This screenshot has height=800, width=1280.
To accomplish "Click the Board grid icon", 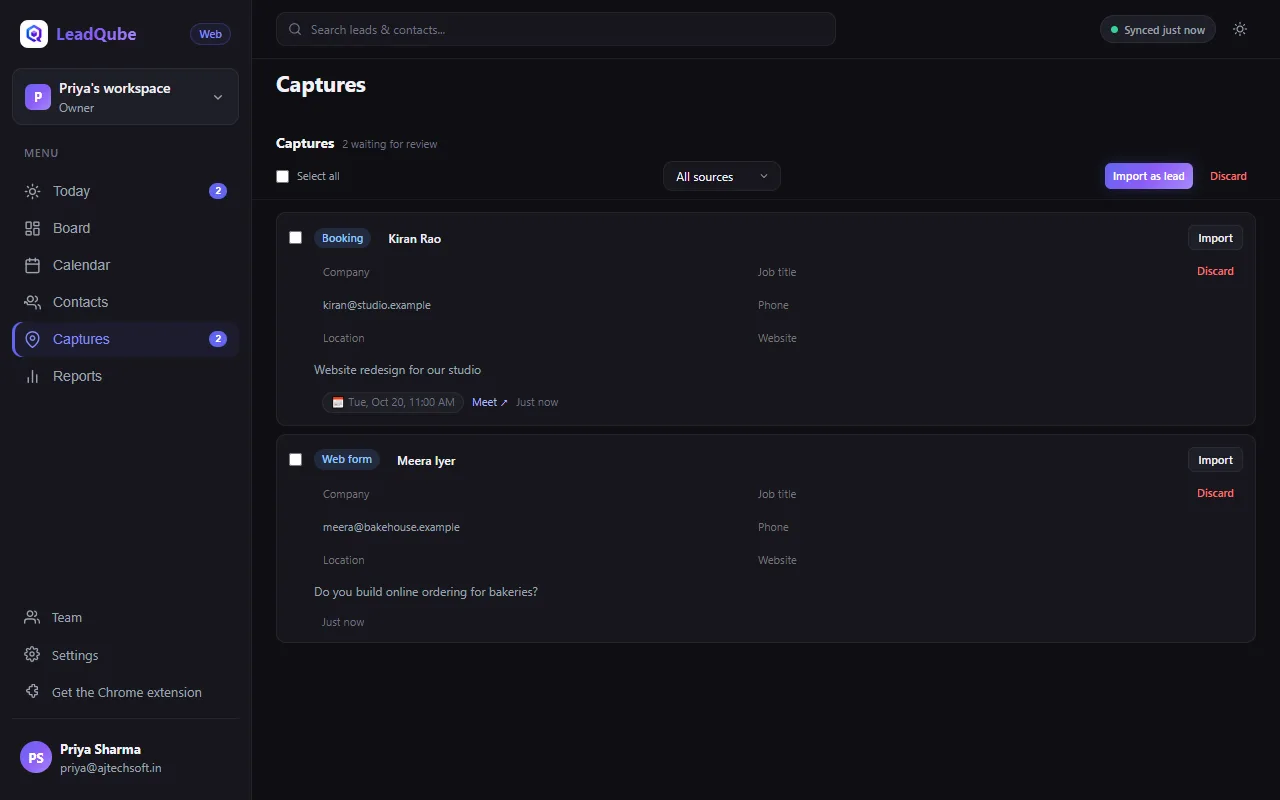I will coord(33,228).
